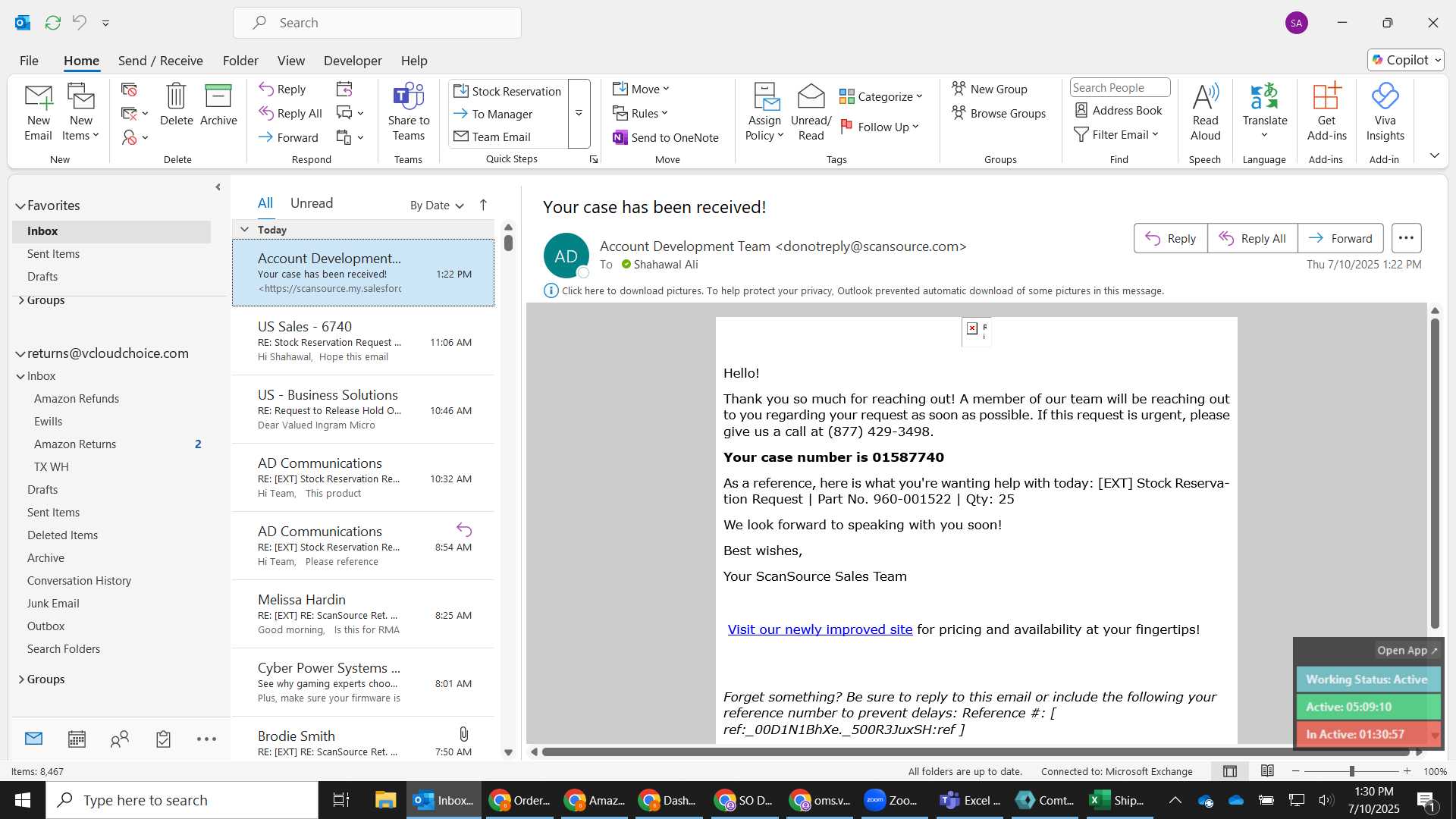The width and height of the screenshot is (1456, 819).
Task: Switch to the View tab
Action: [291, 61]
